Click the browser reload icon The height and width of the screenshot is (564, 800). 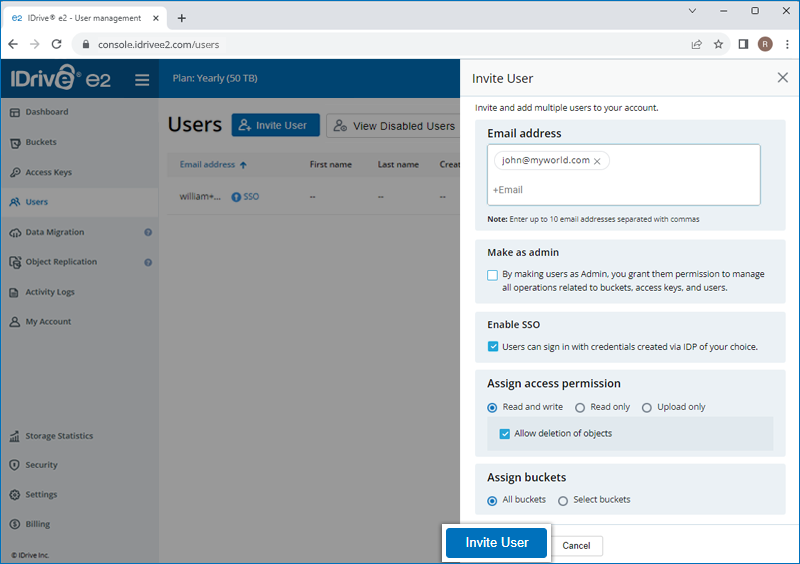tap(57, 44)
